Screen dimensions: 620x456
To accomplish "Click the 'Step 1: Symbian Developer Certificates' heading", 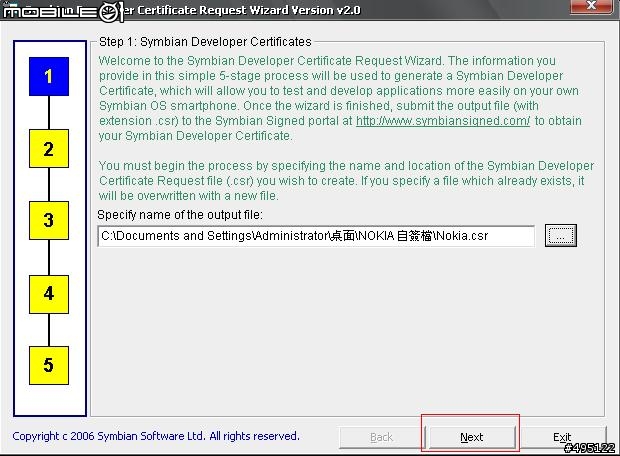I will point(205,42).
